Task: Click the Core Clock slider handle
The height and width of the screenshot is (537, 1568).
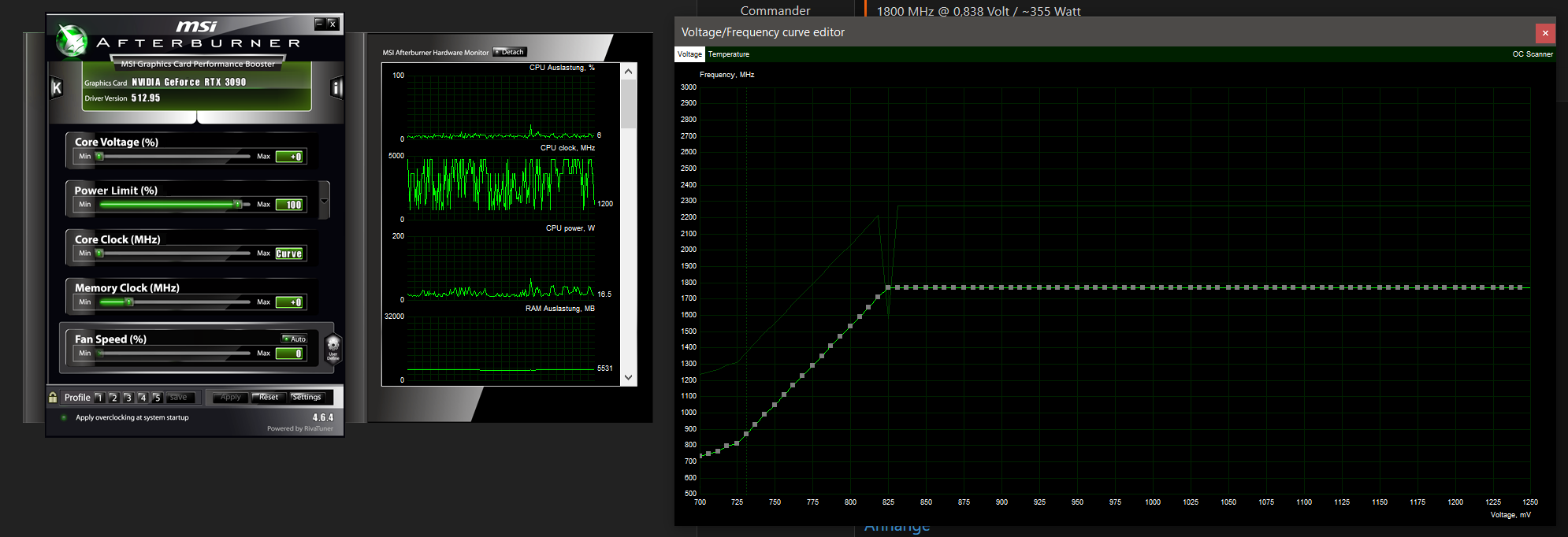Action: pos(99,254)
